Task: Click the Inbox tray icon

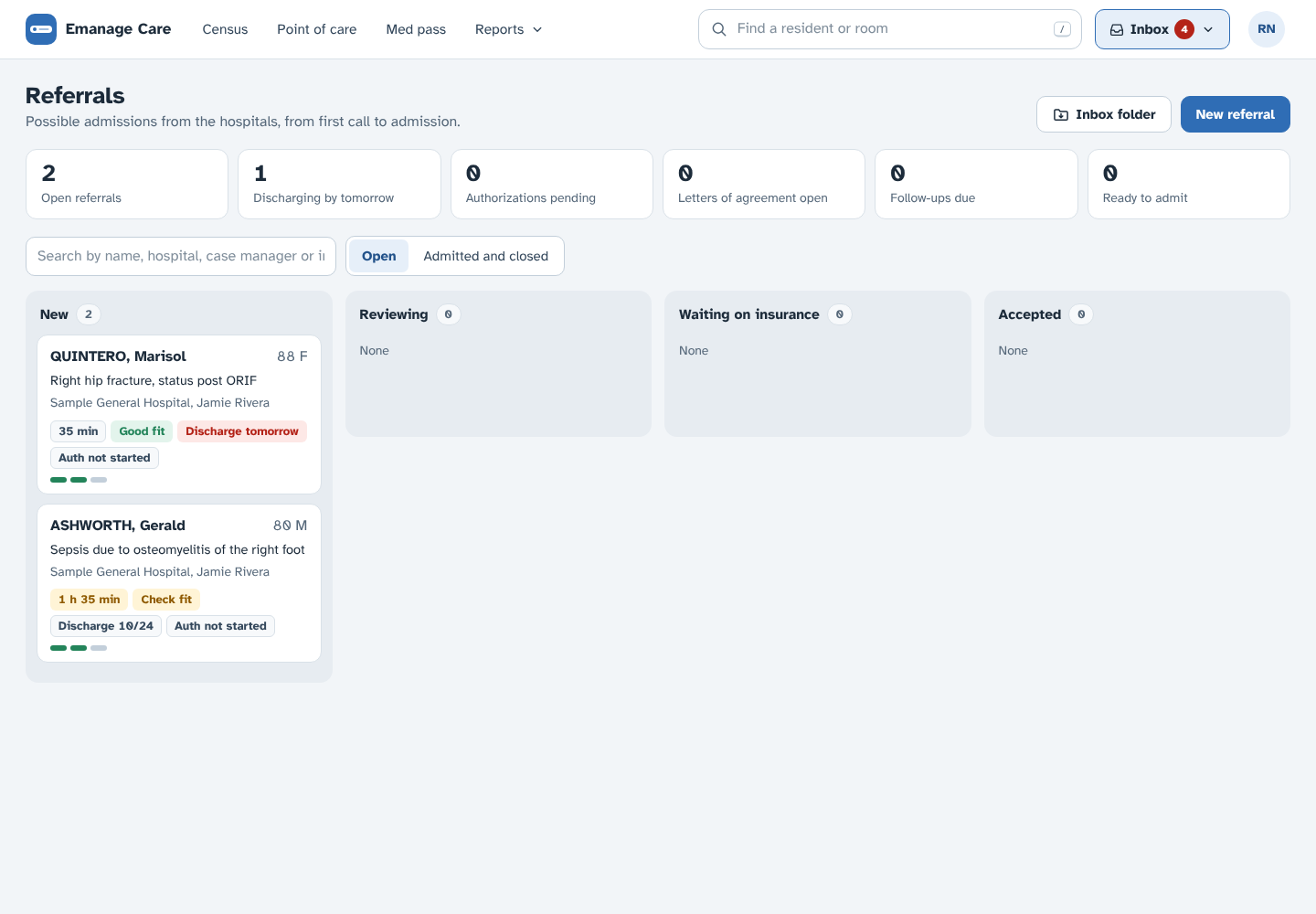Action: click(x=1117, y=30)
